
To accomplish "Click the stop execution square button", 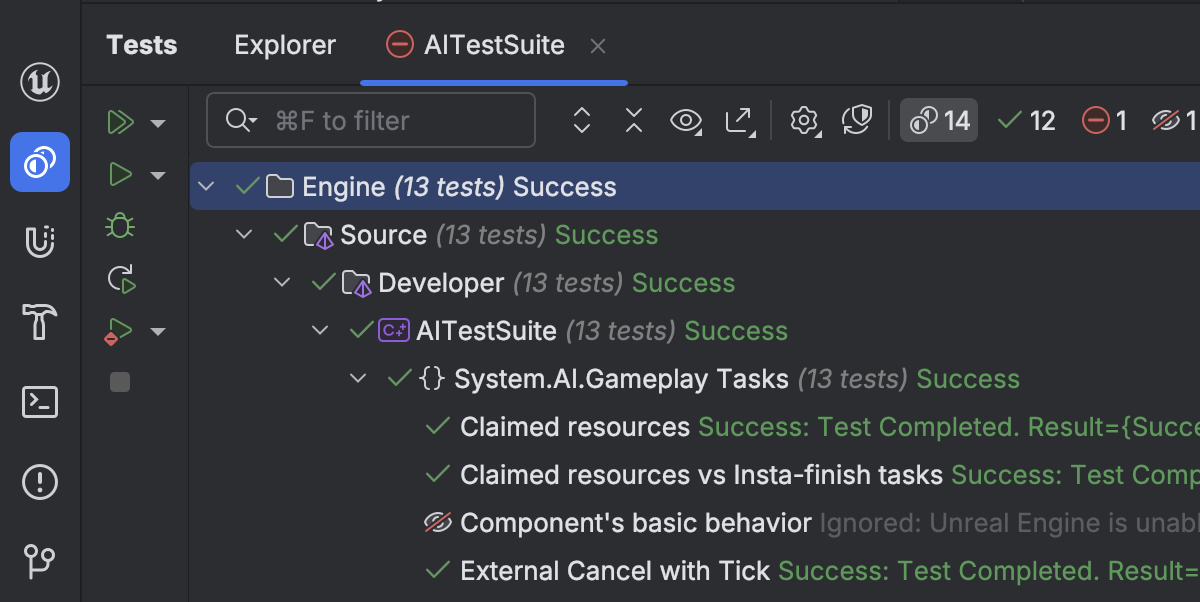I will [120, 382].
